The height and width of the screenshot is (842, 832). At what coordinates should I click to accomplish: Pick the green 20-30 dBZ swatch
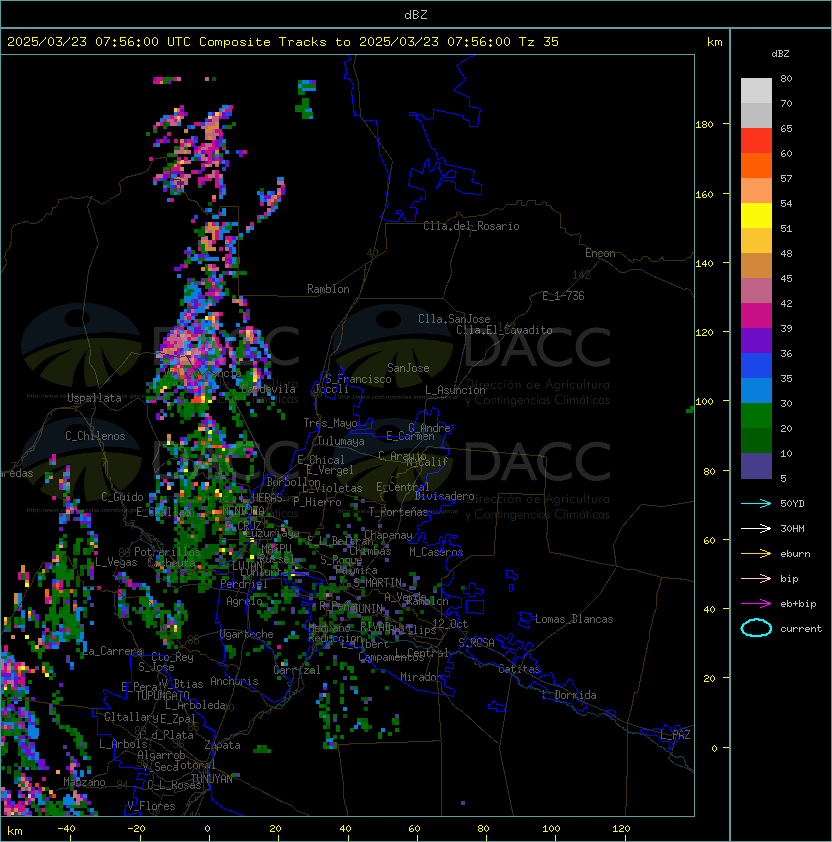(x=756, y=416)
